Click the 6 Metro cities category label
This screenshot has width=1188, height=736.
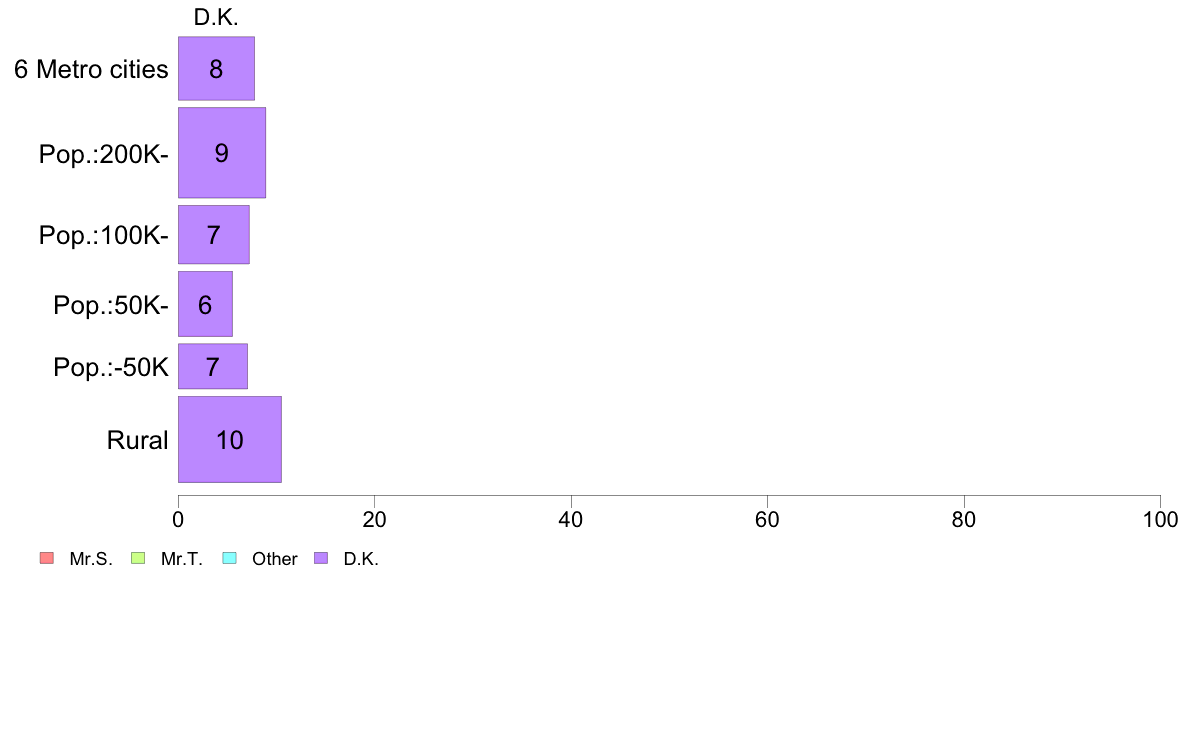[x=91, y=69]
